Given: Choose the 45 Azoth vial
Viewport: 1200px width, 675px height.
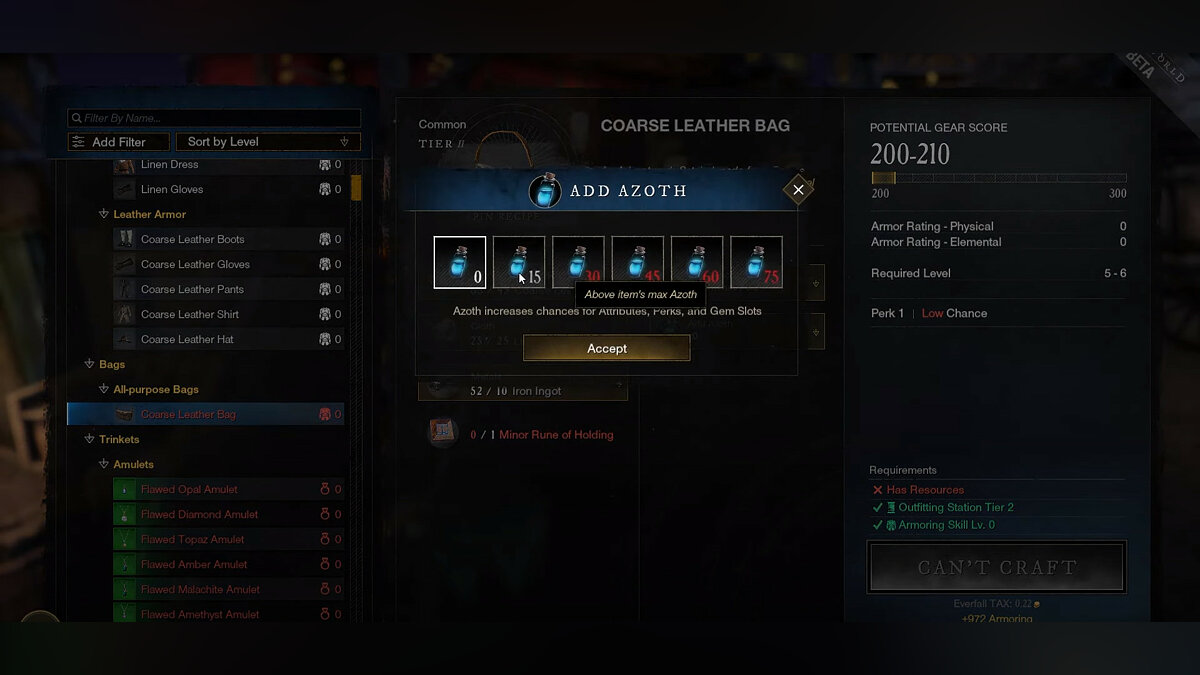Looking at the screenshot, I should pos(638,262).
